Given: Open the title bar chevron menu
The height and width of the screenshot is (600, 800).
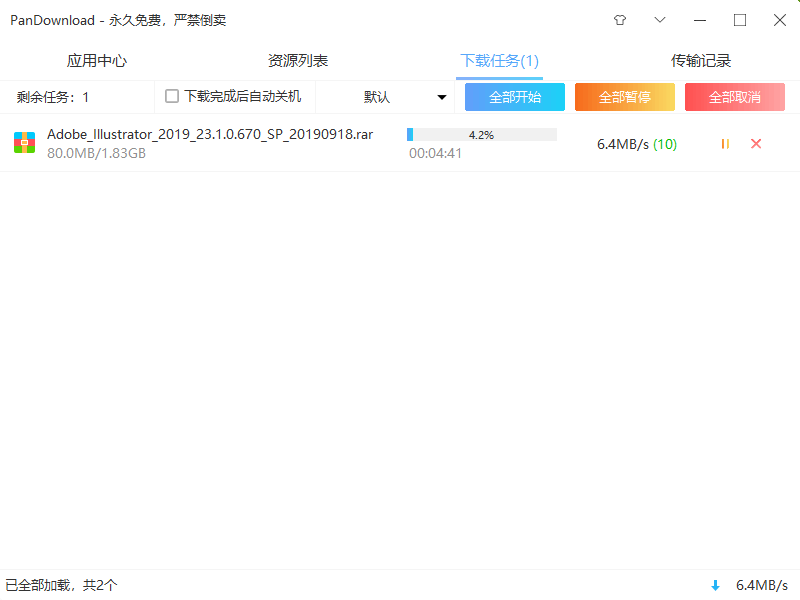Looking at the screenshot, I should 660,20.
